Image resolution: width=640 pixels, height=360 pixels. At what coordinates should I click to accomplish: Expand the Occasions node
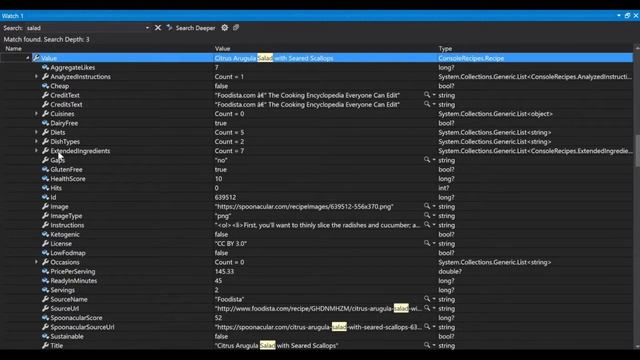click(x=36, y=262)
